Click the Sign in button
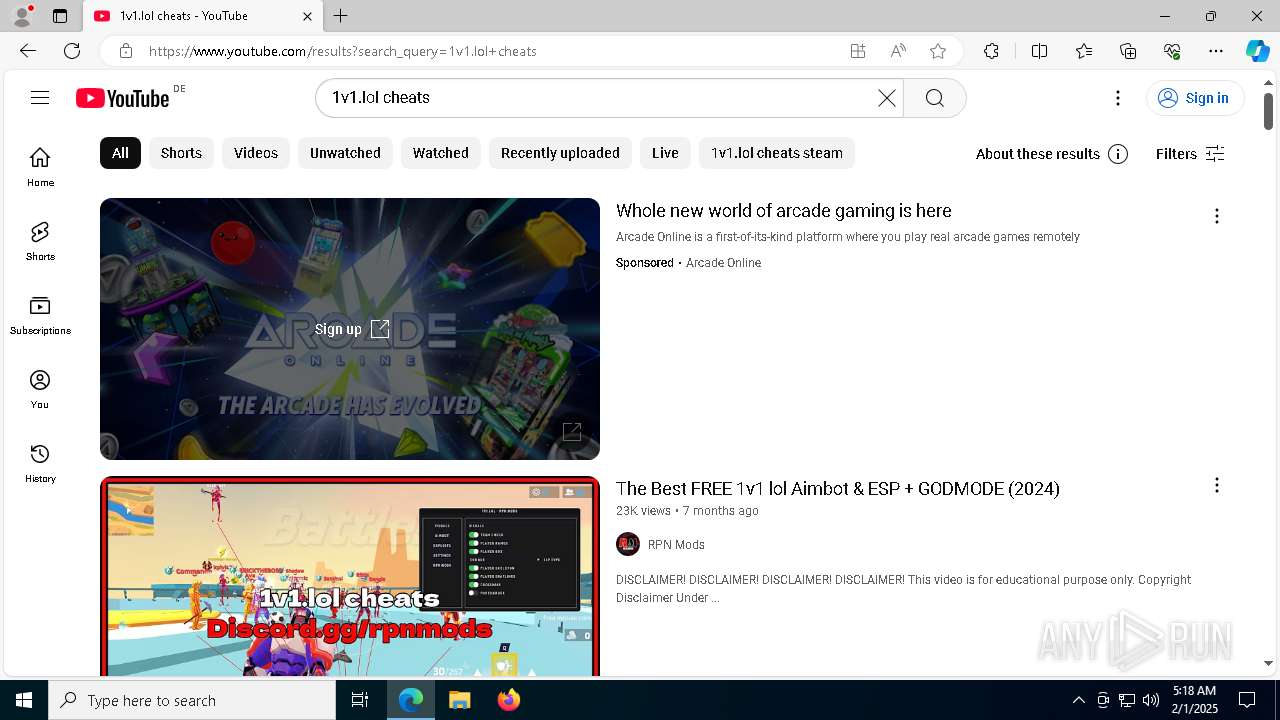The image size is (1280, 720). [1195, 97]
